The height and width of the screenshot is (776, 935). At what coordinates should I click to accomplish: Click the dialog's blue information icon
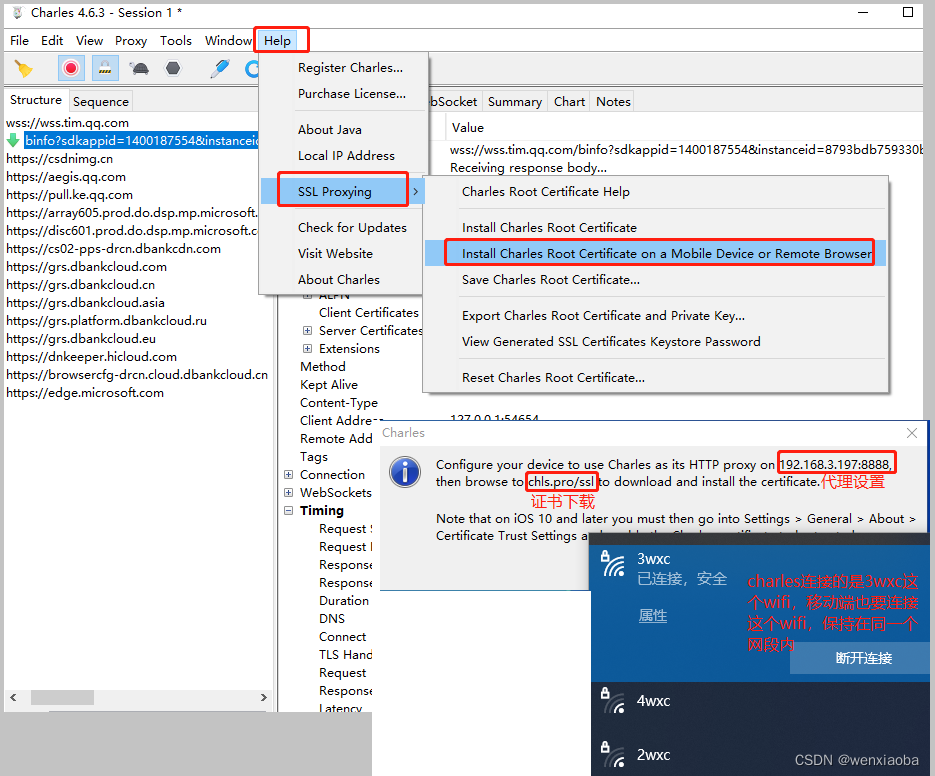[x=405, y=472]
